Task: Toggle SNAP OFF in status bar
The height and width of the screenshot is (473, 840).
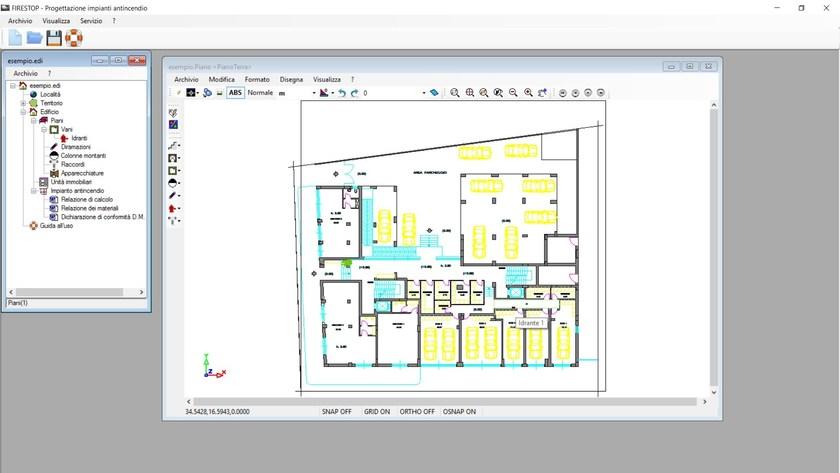Action: (x=336, y=411)
